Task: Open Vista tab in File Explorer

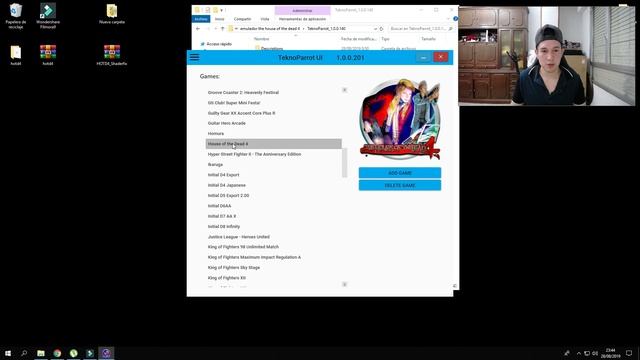Action: click(265, 19)
